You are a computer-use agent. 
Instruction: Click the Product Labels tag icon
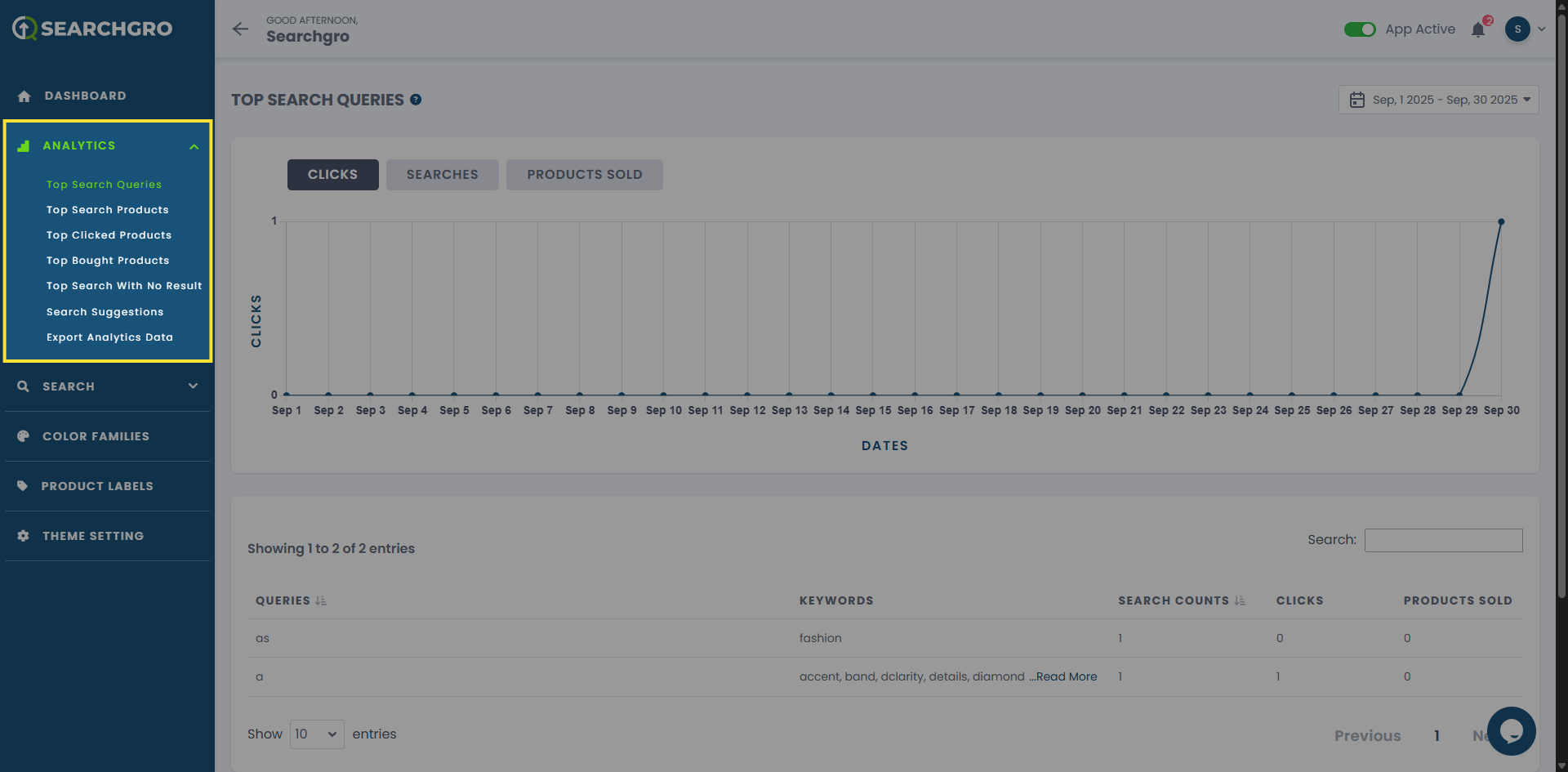point(23,486)
